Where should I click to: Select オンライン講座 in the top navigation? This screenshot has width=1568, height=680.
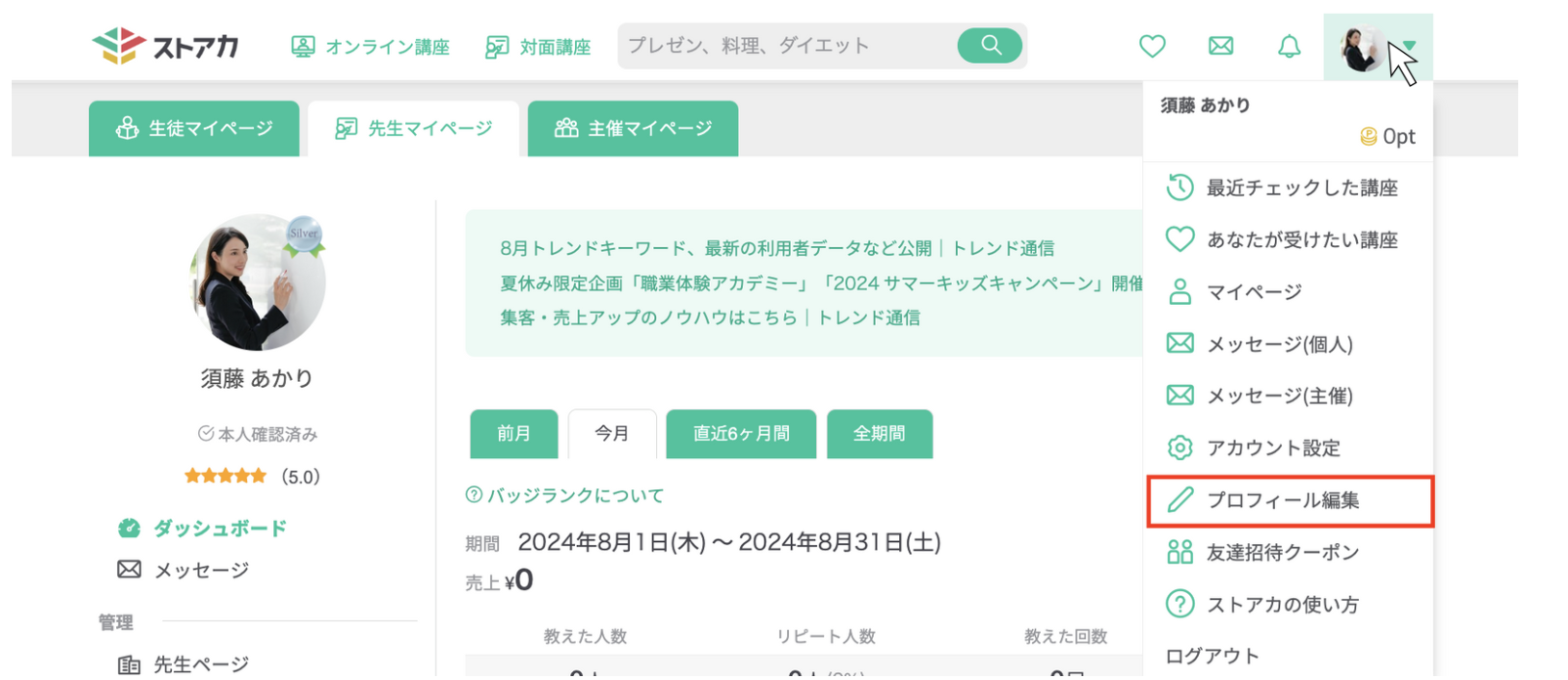pyautogui.click(x=371, y=45)
